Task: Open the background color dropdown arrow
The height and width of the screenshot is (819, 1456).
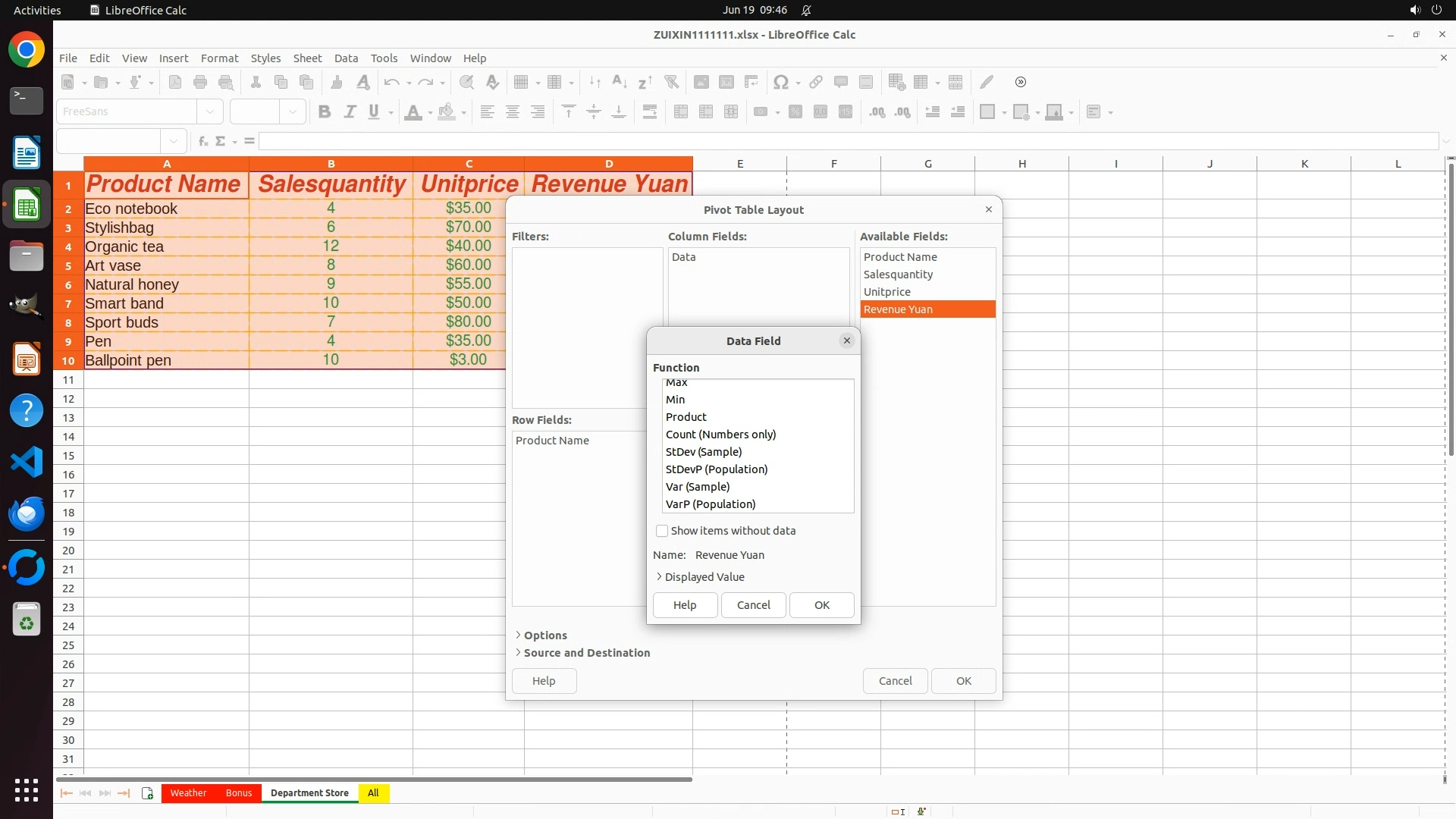Action: [x=463, y=113]
